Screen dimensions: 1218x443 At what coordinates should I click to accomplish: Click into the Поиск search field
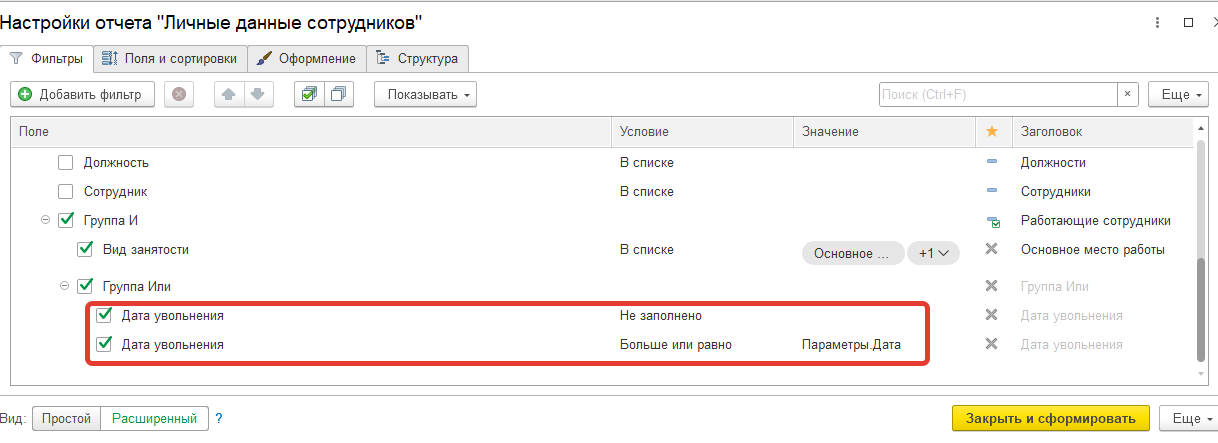[996, 94]
